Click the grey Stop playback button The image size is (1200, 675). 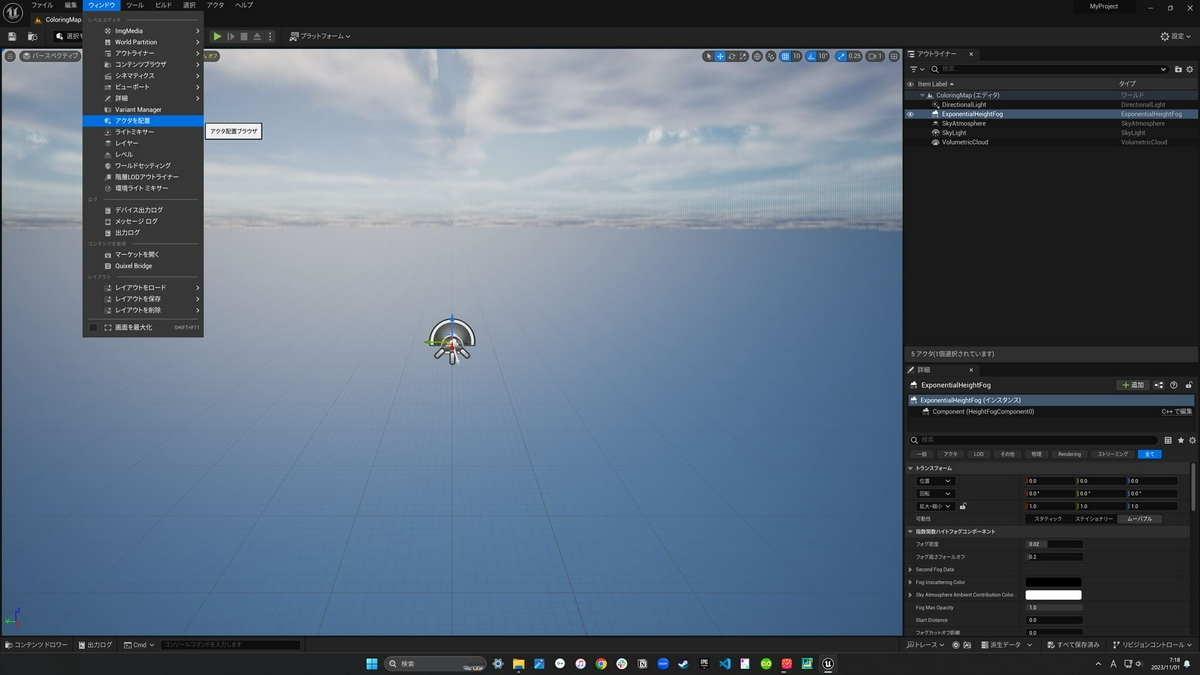click(x=244, y=36)
